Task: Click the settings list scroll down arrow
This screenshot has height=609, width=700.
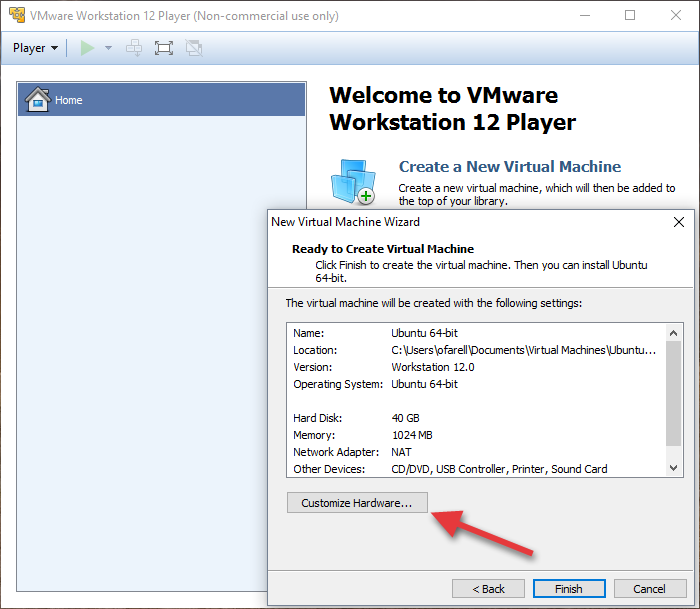Action: [x=674, y=467]
